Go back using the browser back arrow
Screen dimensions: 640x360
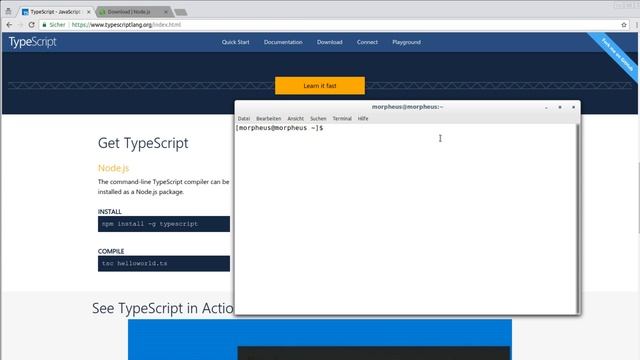9,25
